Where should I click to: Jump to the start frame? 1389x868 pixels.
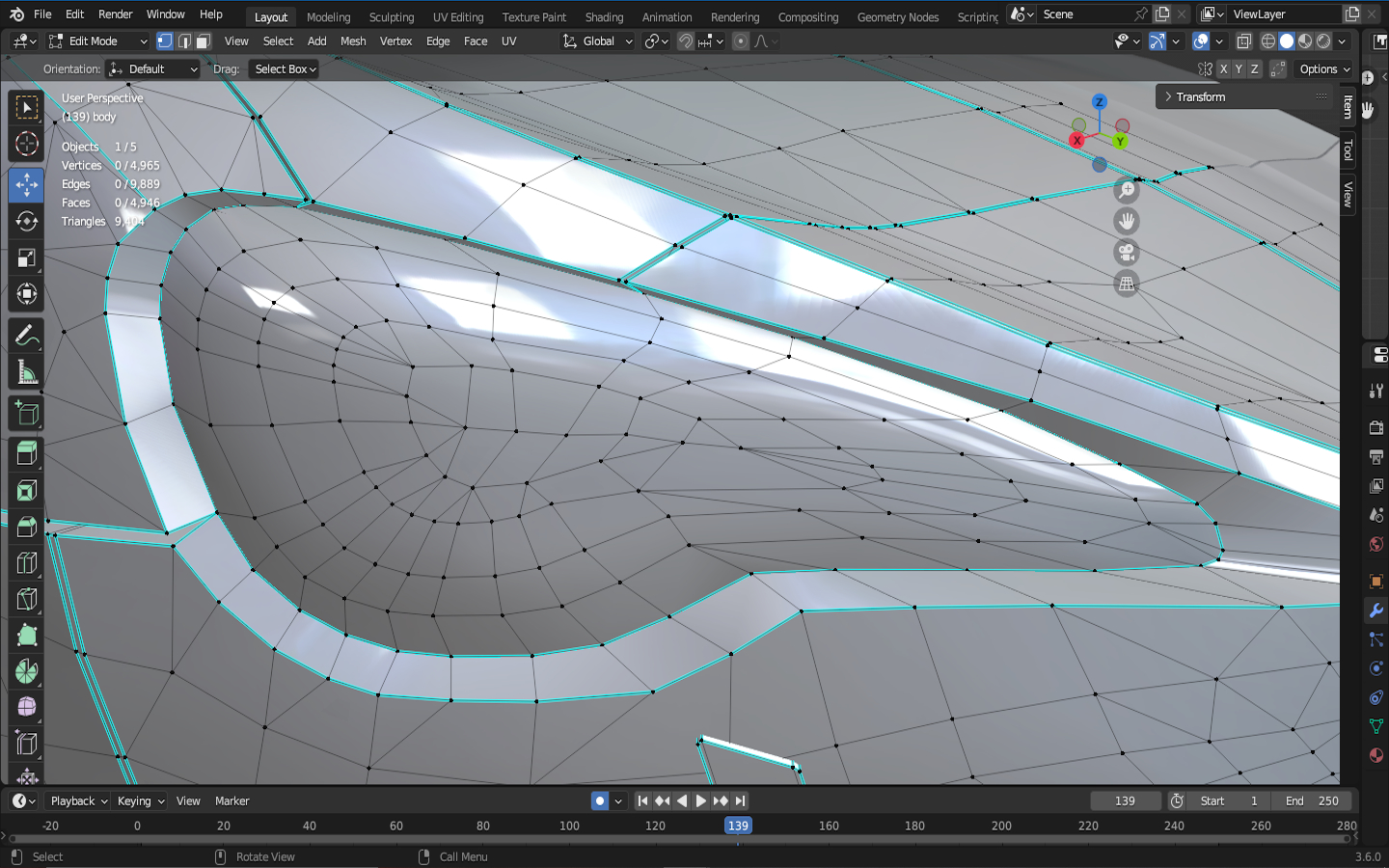click(642, 800)
